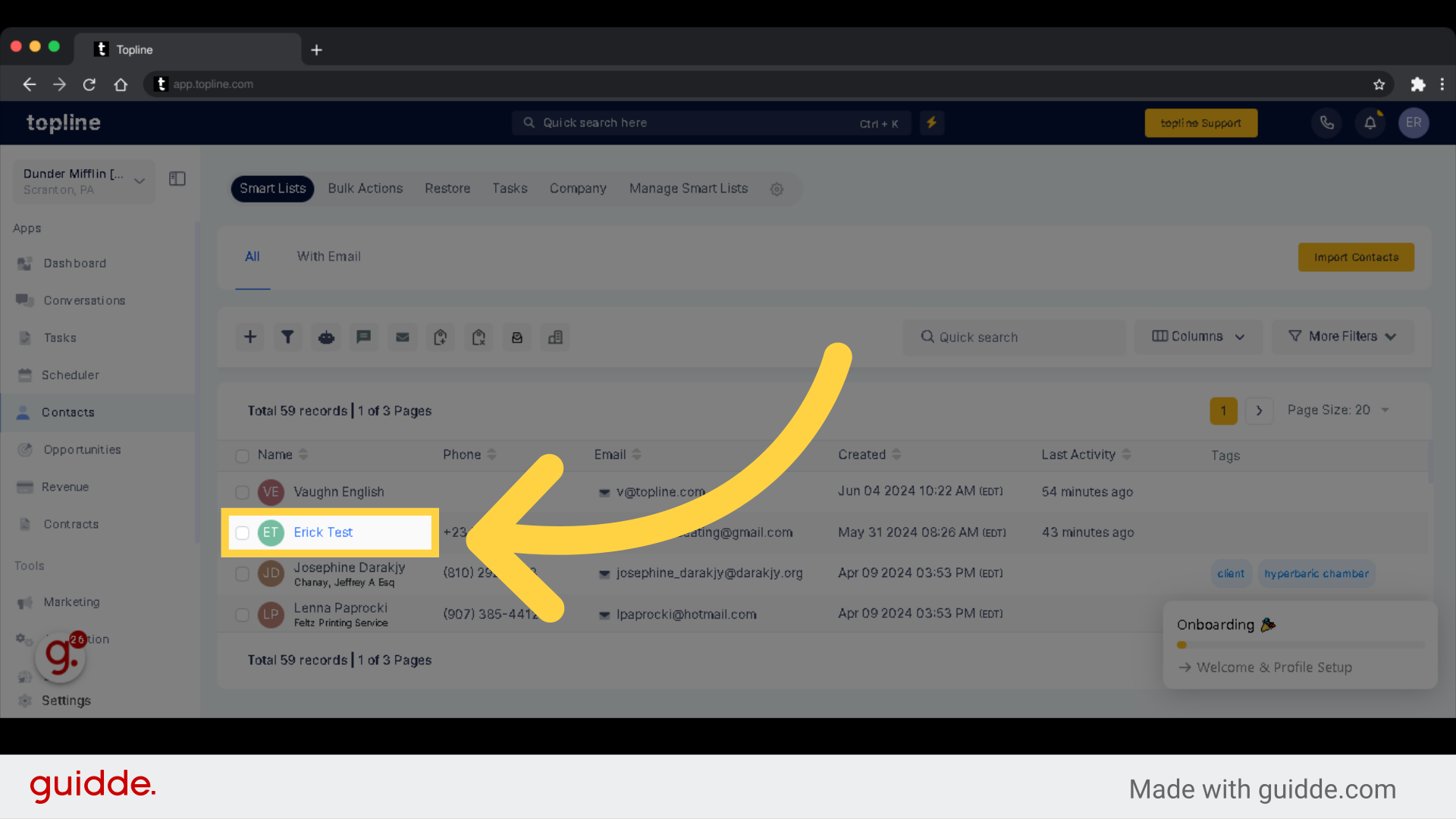
Task: Switch to the Tasks tab in top bar
Action: coord(510,189)
